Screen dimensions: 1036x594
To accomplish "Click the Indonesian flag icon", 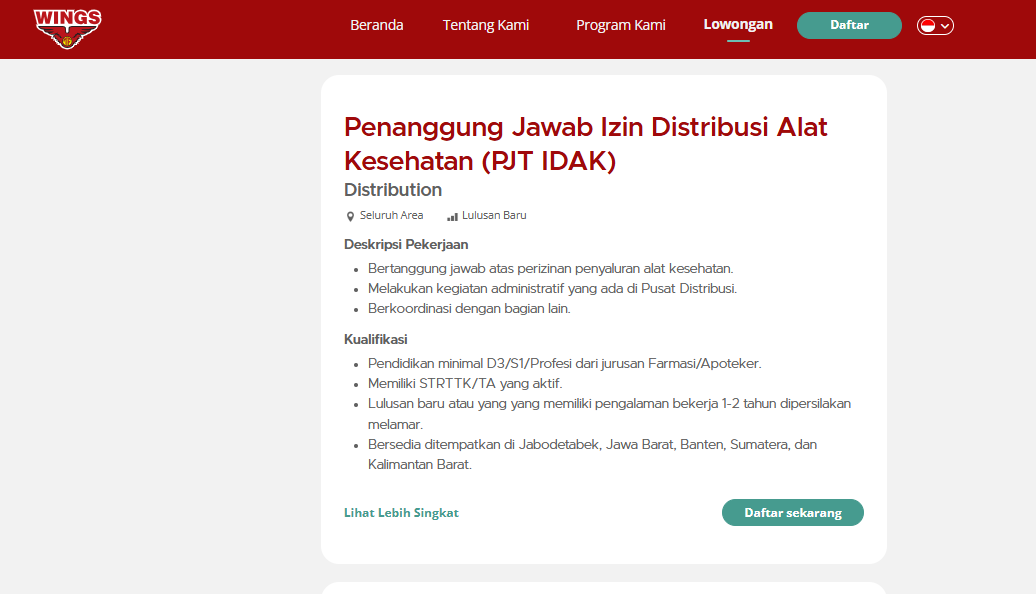I will 927,26.
